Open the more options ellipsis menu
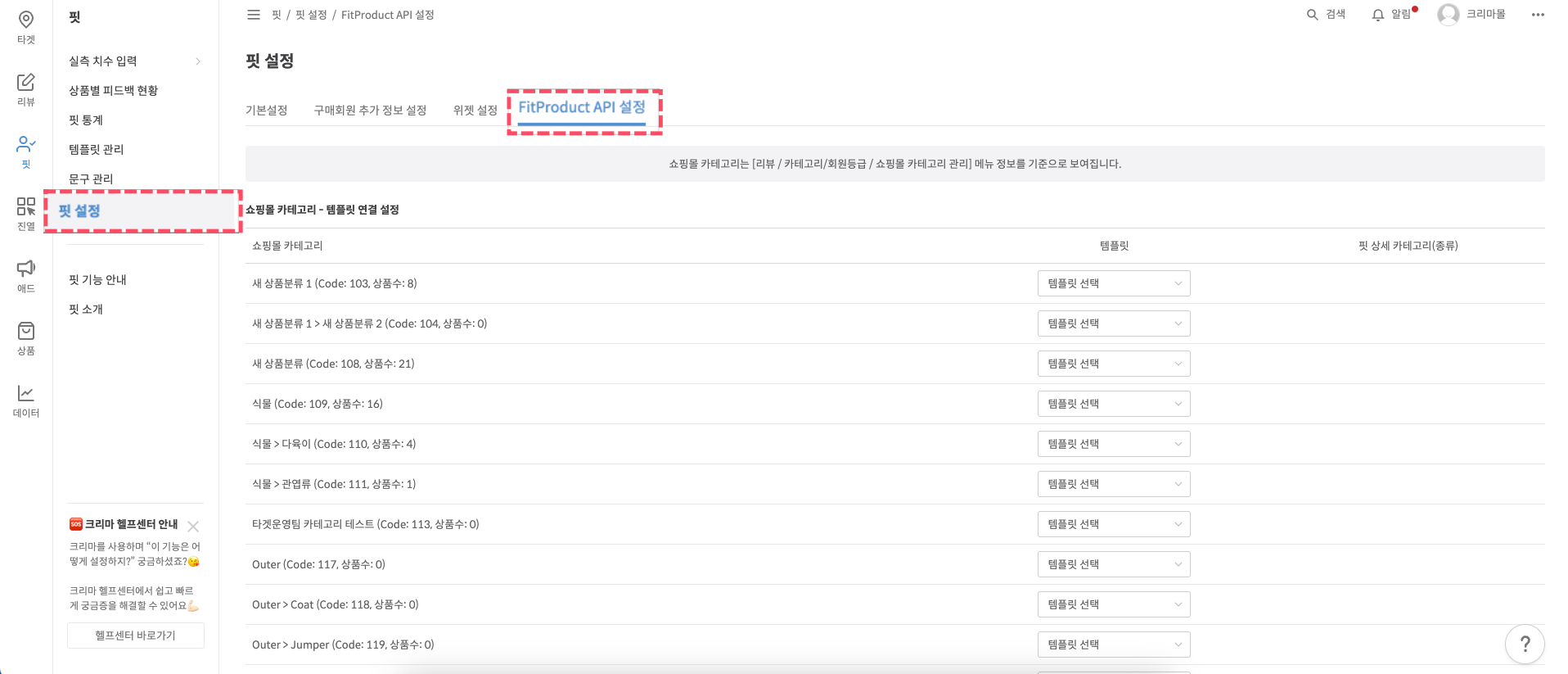1568x674 pixels. [1538, 15]
